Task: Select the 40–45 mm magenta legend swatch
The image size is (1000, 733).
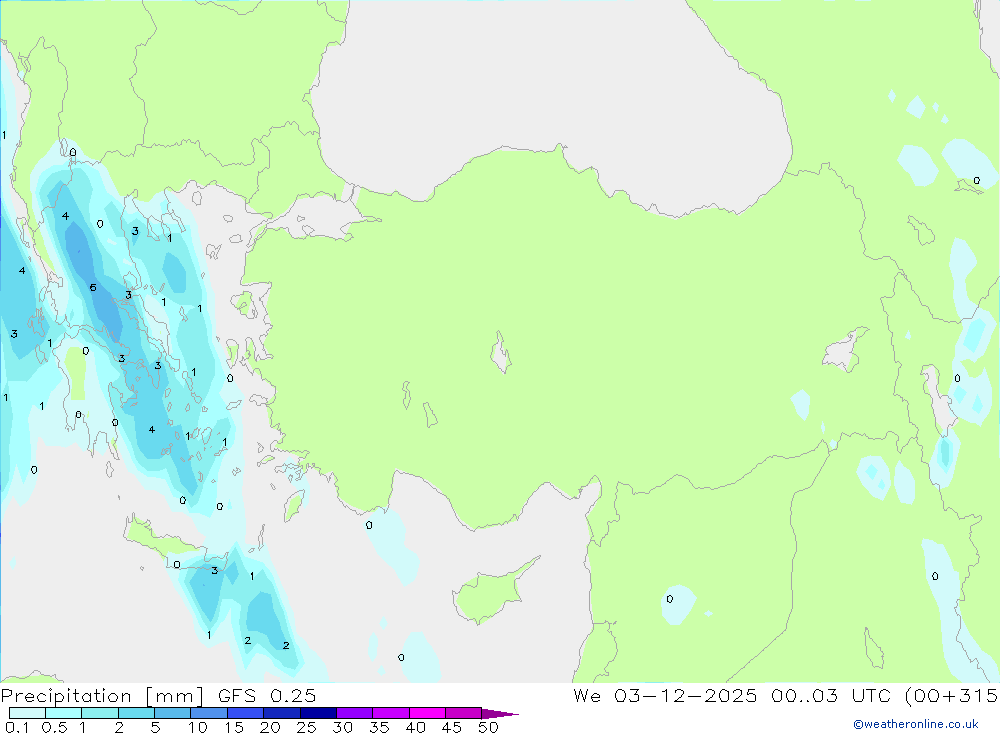Action: [x=427, y=713]
